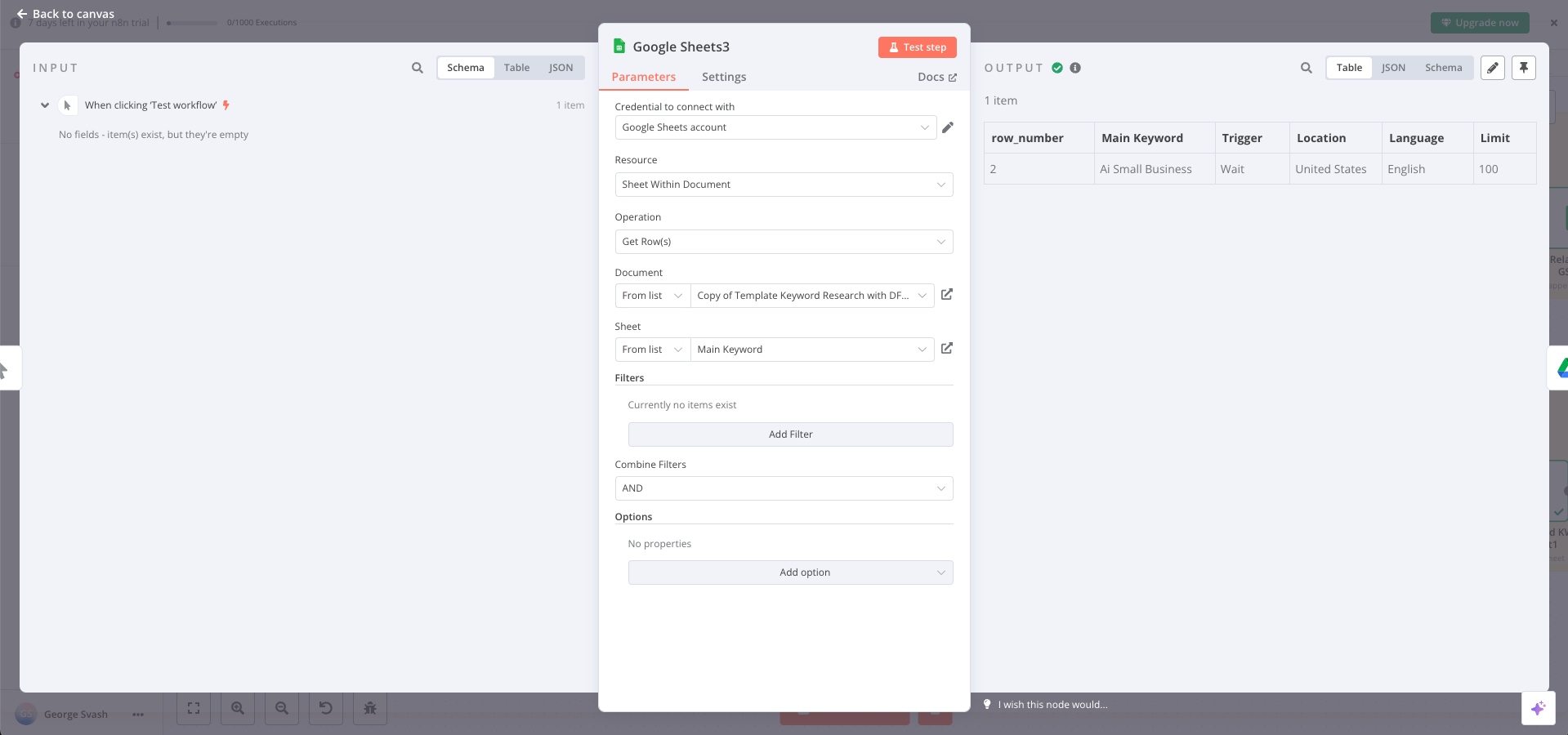Click the canvas zoom out icon
The width and height of the screenshot is (1568, 735).
[x=282, y=708]
